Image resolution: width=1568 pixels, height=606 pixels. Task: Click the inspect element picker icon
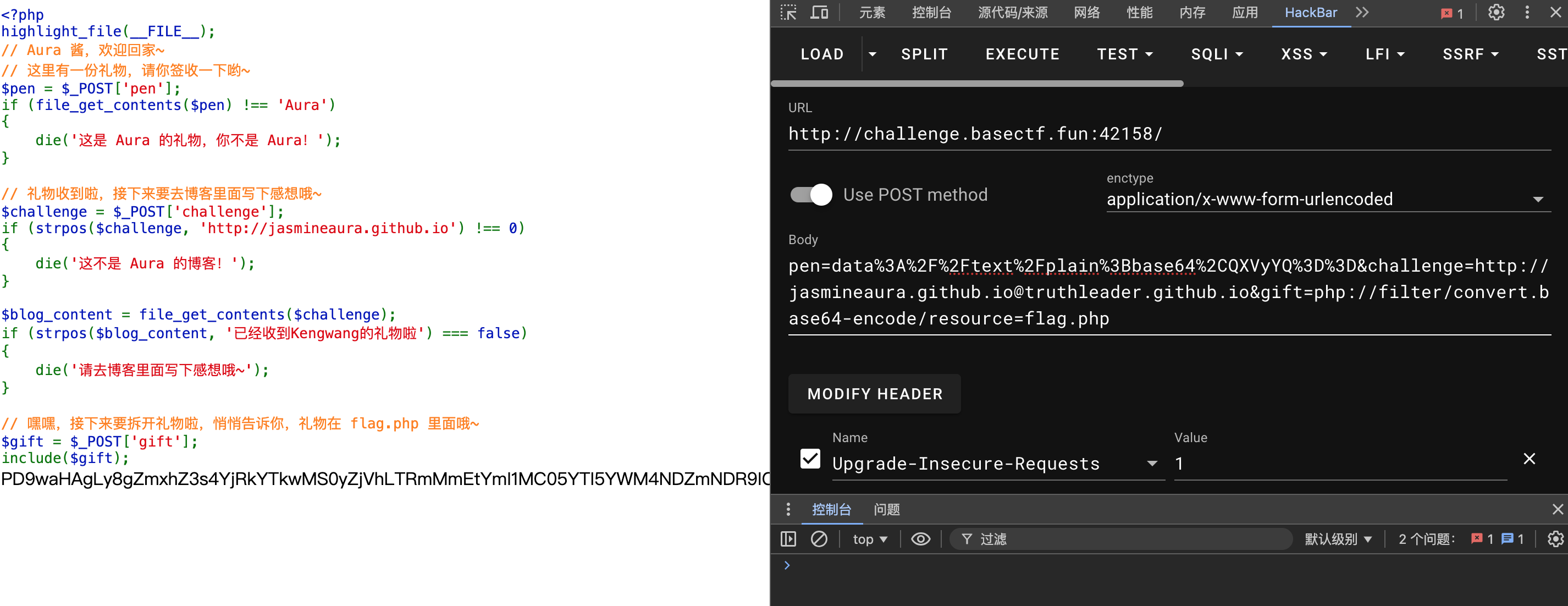[x=788, y=13]
